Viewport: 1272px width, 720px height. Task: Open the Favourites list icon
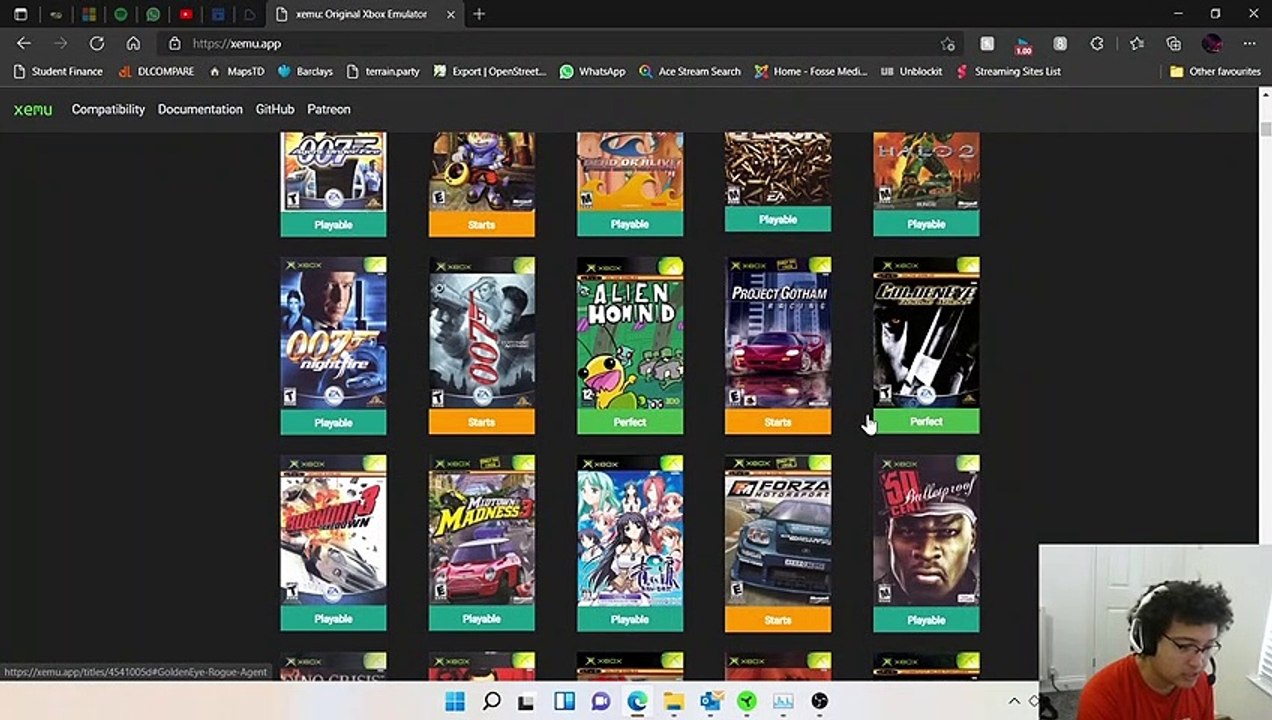(1137, 44)
